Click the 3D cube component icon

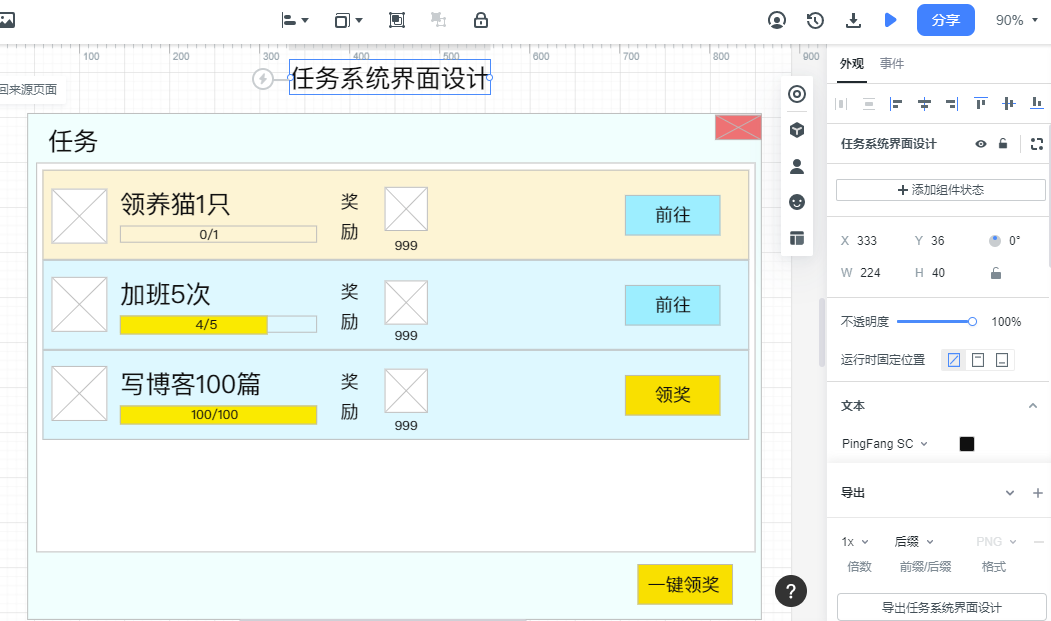pyautogui.click(x=797, y=130)
